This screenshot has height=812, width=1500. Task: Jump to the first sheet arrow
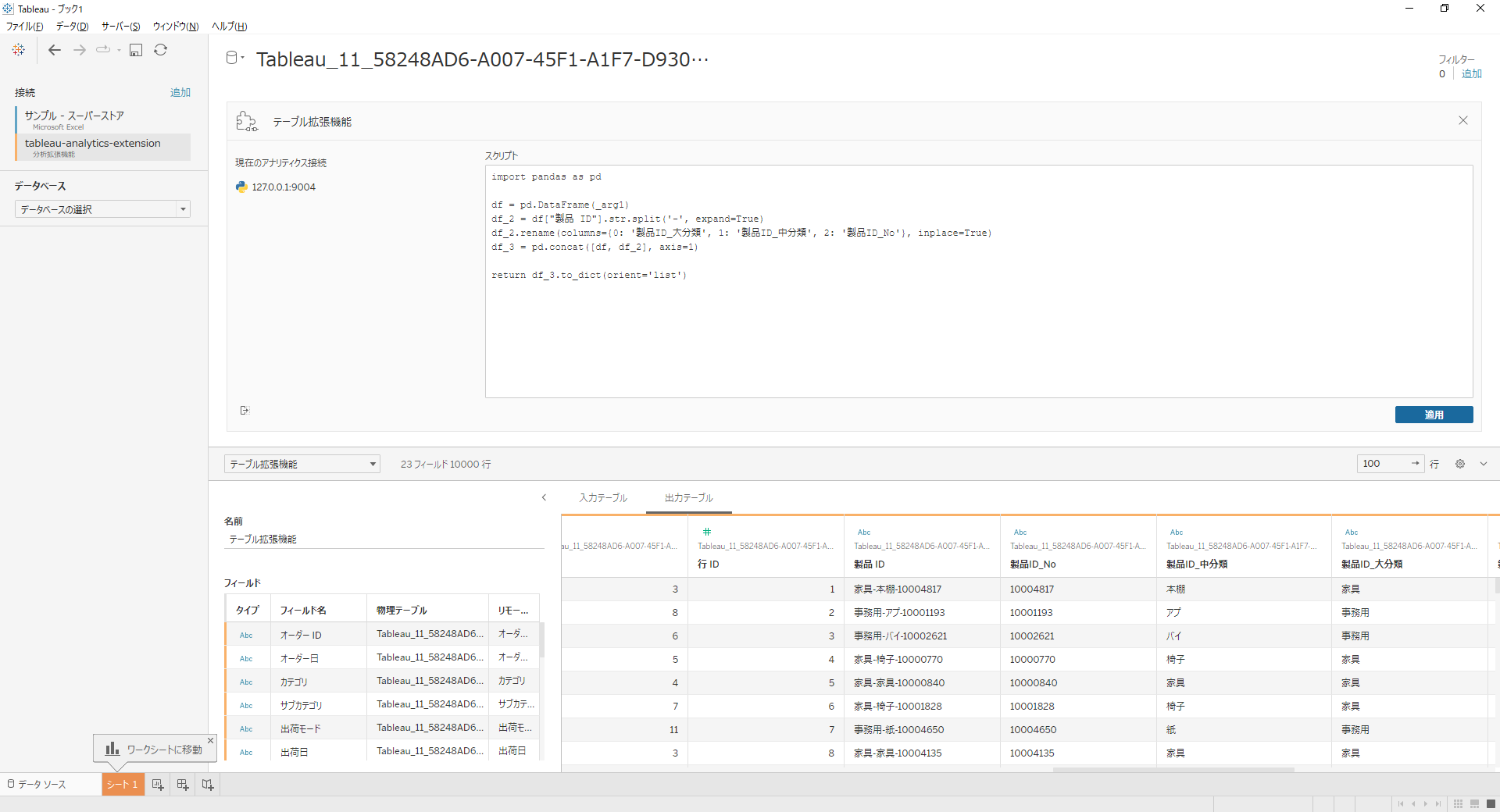click(x=1401, y=804)
